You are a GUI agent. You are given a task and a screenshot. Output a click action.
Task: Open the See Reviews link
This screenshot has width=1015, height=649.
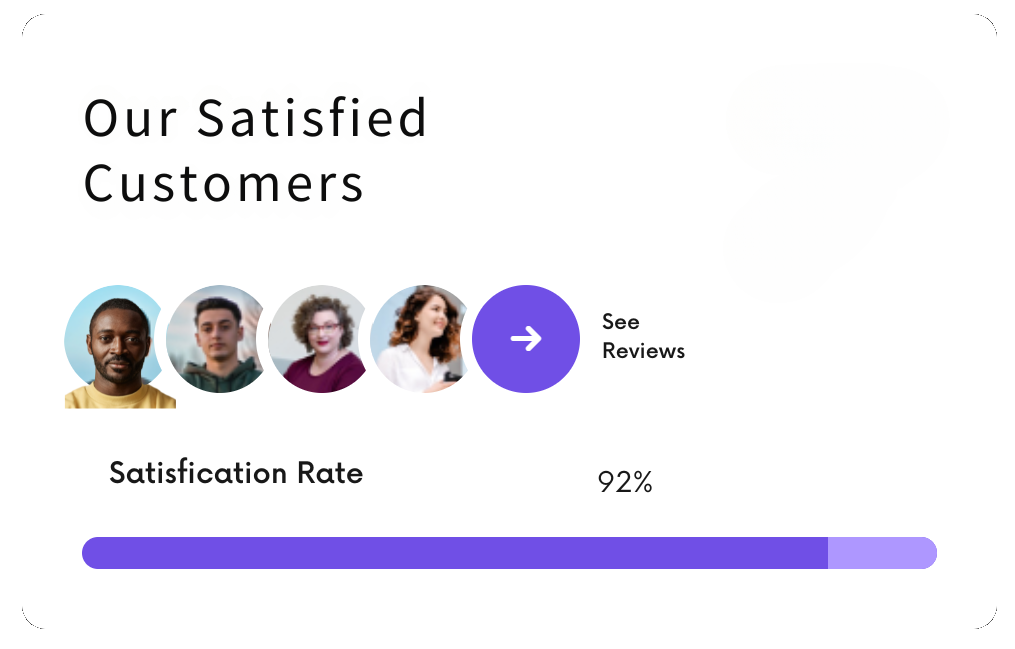coord(643,336)
